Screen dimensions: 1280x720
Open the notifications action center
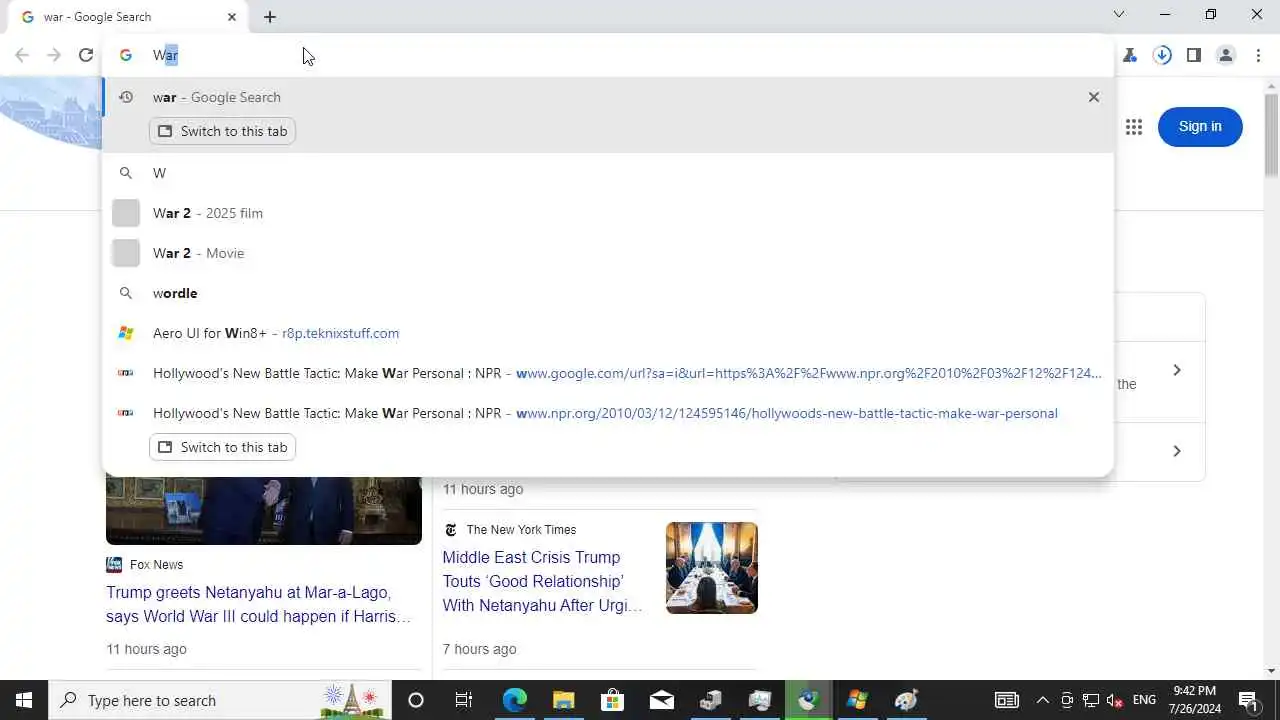[x=1248, y=700]
